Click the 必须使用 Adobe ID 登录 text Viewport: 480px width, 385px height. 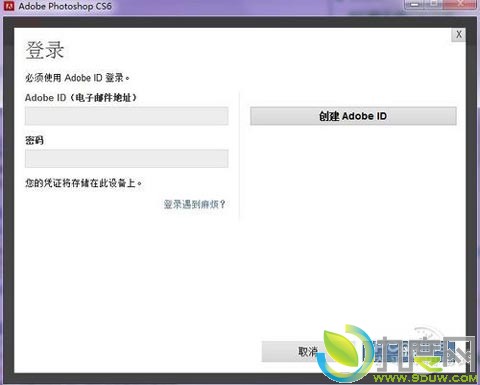pos(77,78)
